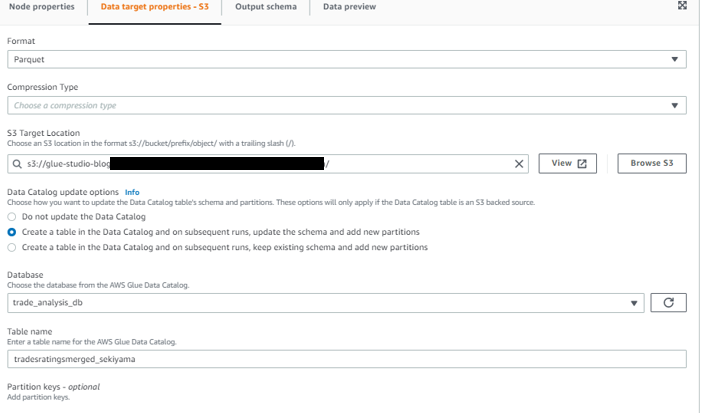The image size is (704, 413).
Task: Open the Info link for Data Catalog options
Action: 132,192
